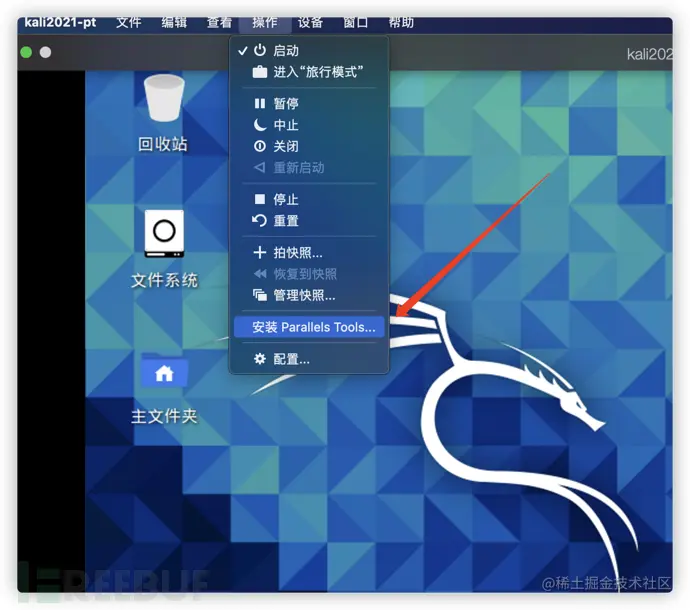Image resolution: width=690 pixels, height=610 pixels.
Task: Click the square stop icon
Action: click(x=260, y=199)
